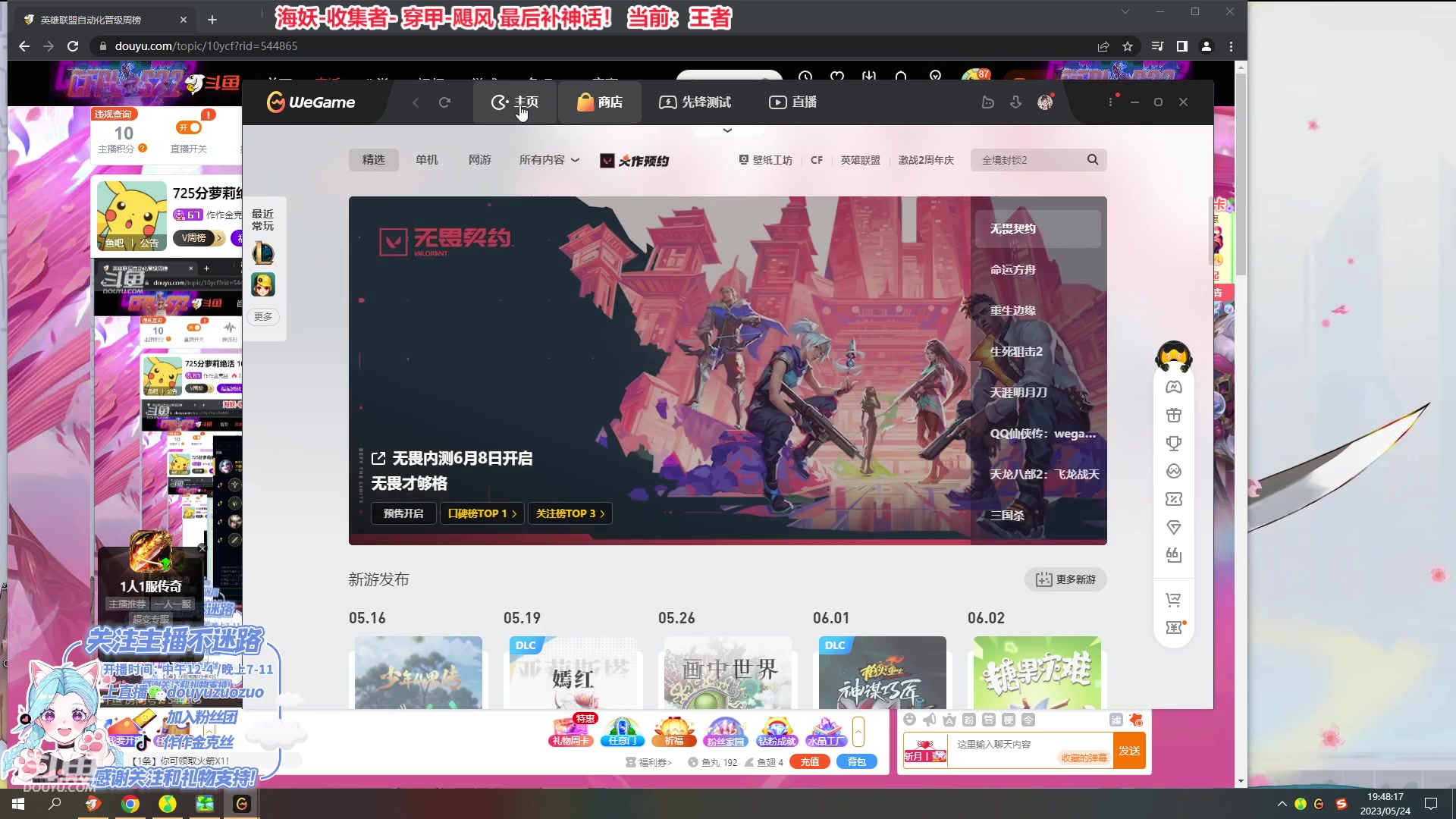Click the WeGame refresh icon
Image resolution: width=1456 pixels, height=819 pixels.
pos(444,102)
